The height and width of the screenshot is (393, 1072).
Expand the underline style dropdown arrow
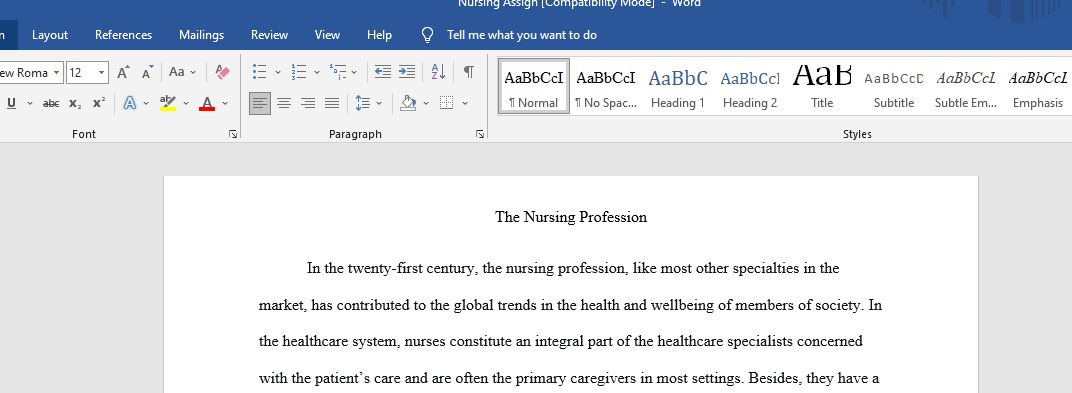pyautogui.click(x=29, y=103)
